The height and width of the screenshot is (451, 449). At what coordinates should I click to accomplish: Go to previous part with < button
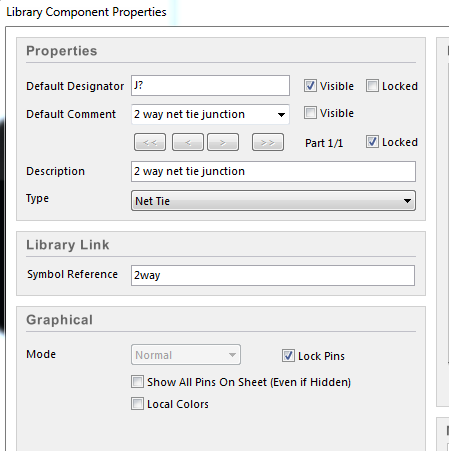click(188, 142)
